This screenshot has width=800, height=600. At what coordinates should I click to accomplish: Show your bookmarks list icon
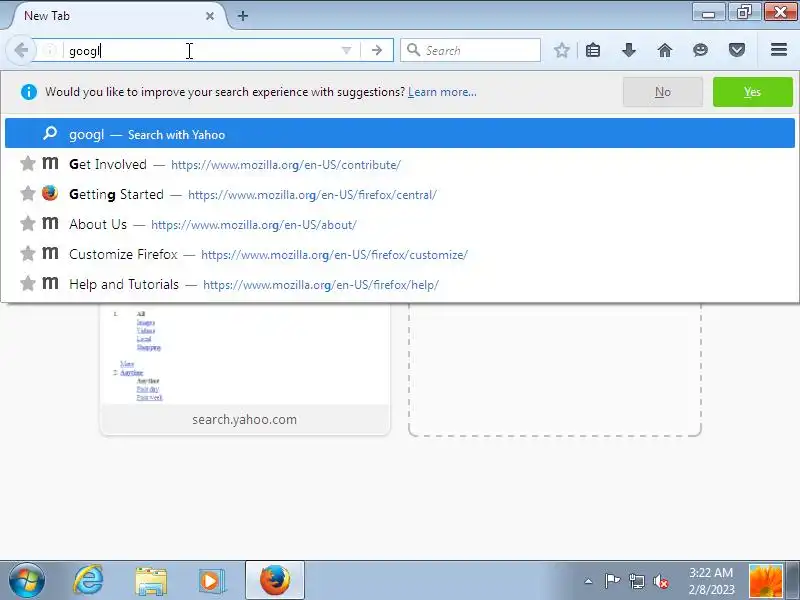pos(592,50)
